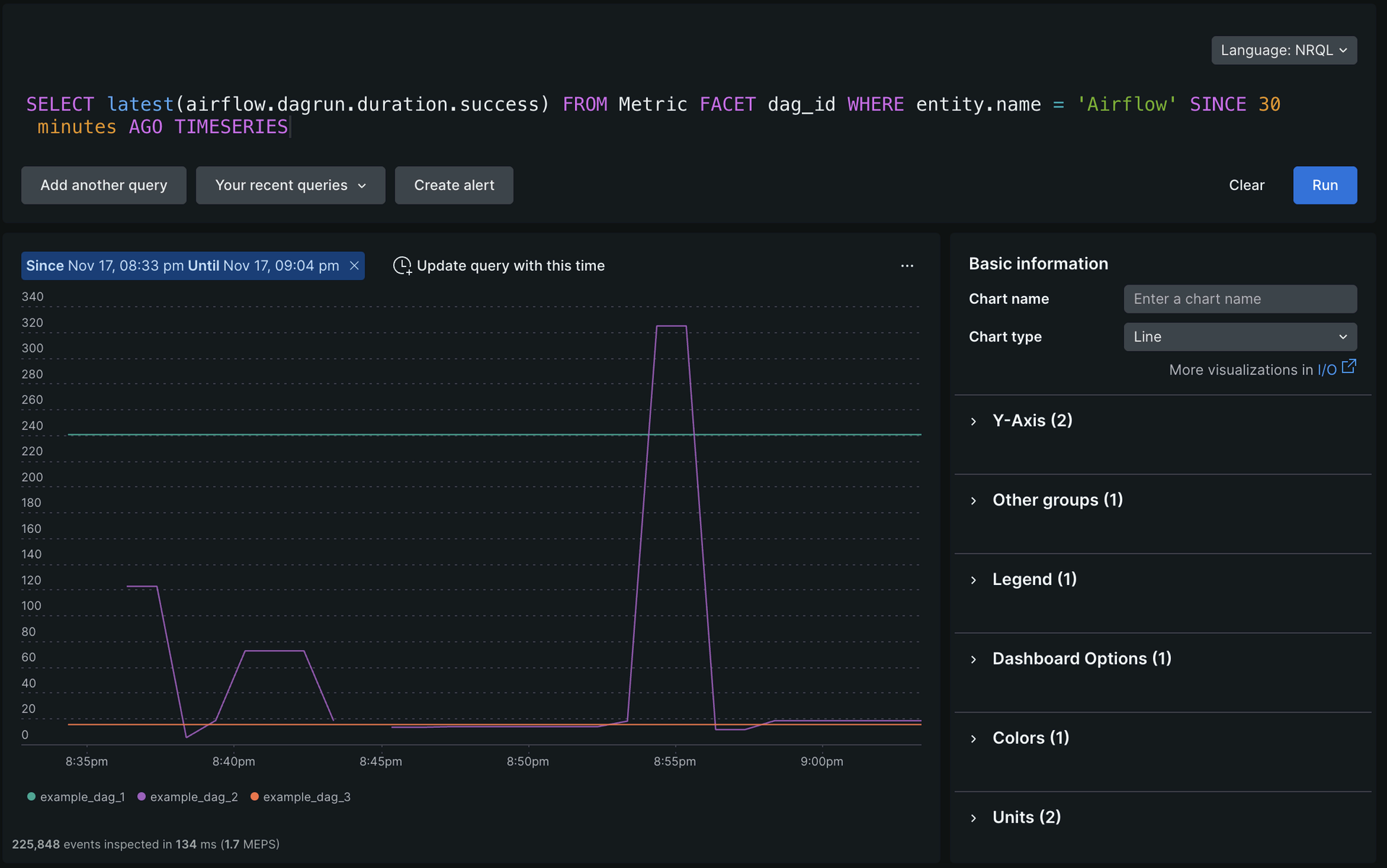
Task: Open the chart three-dots options menu
Action: 907,266
